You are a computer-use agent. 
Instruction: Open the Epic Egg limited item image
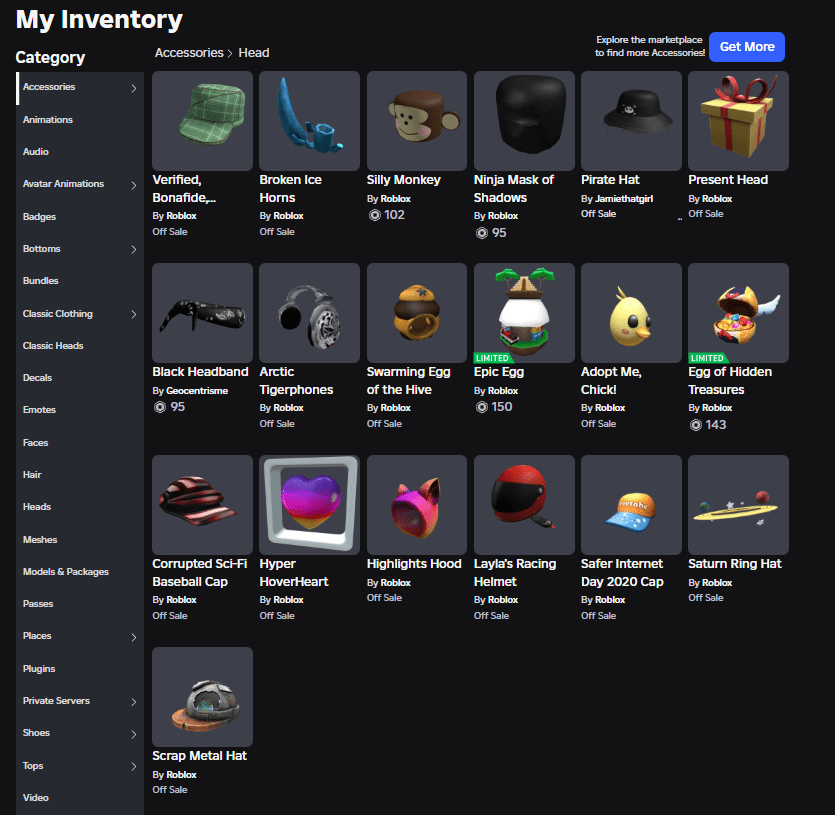point(524,313)
